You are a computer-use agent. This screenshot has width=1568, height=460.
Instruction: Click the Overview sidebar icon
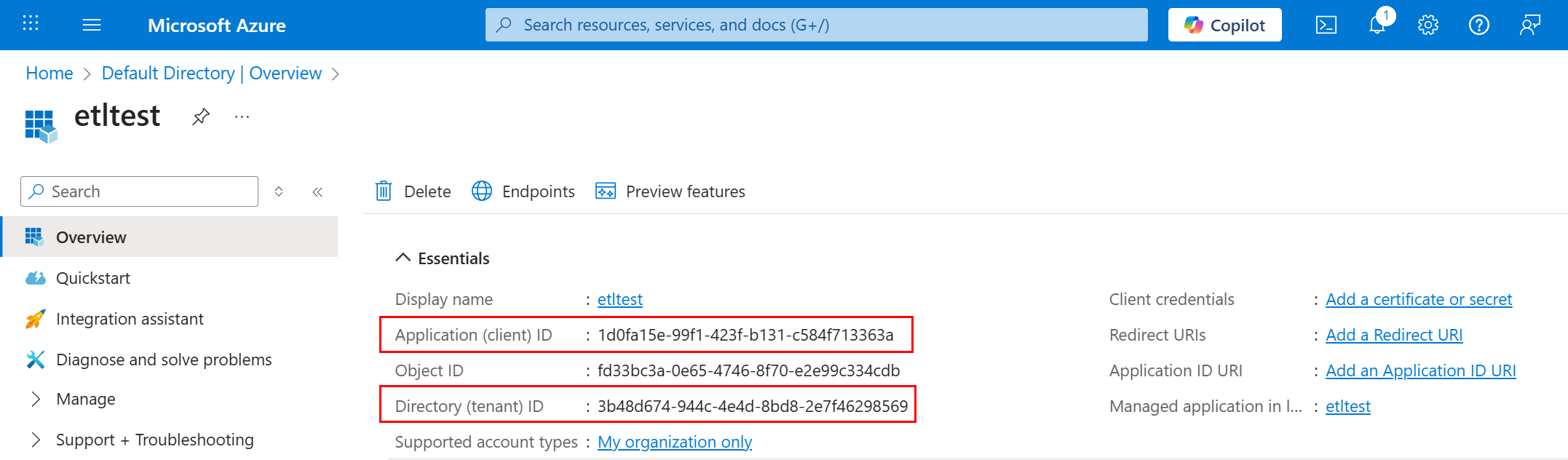coord(34,237)
